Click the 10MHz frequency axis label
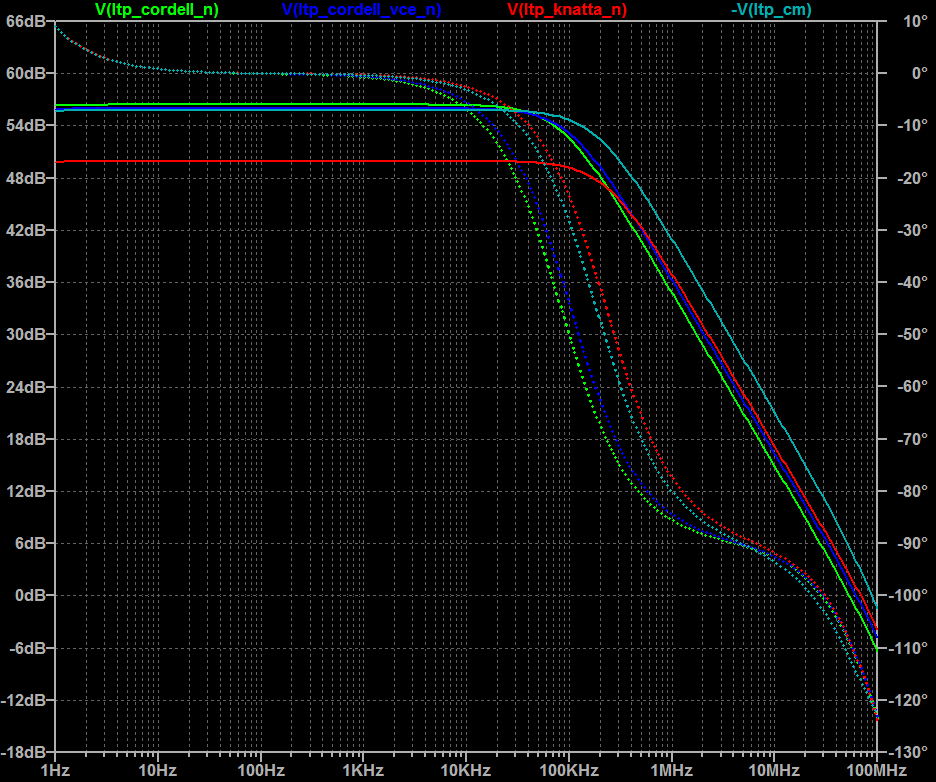Viewport: 936px width, 782px height. pyautogui.click(x=774, y=771)
